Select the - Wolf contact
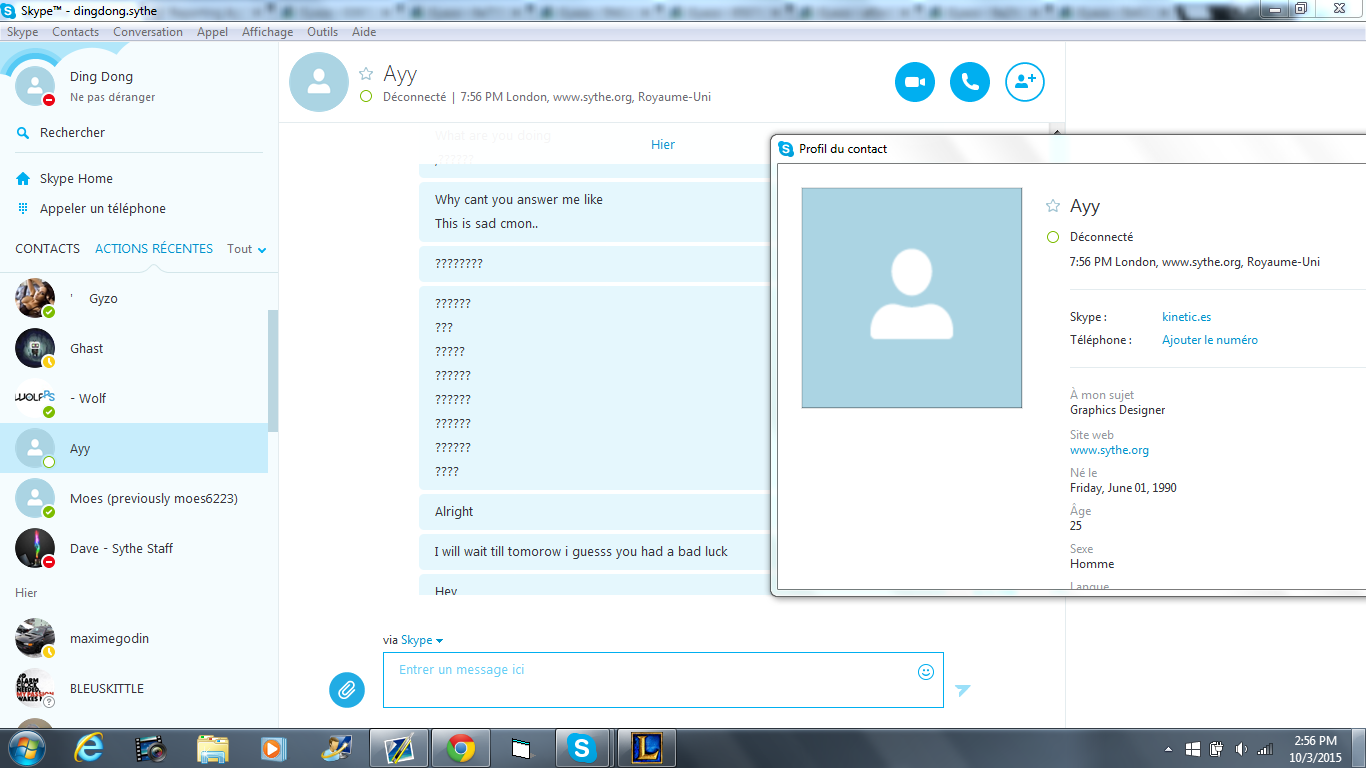This screenshot has width=1366, height=768. pyautogui.click(x=134, y=398)
